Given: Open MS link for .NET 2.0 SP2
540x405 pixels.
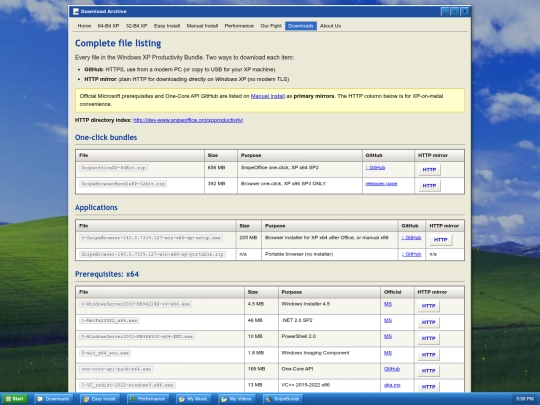Looking at the screenshot, I should [x=388, y=320].
